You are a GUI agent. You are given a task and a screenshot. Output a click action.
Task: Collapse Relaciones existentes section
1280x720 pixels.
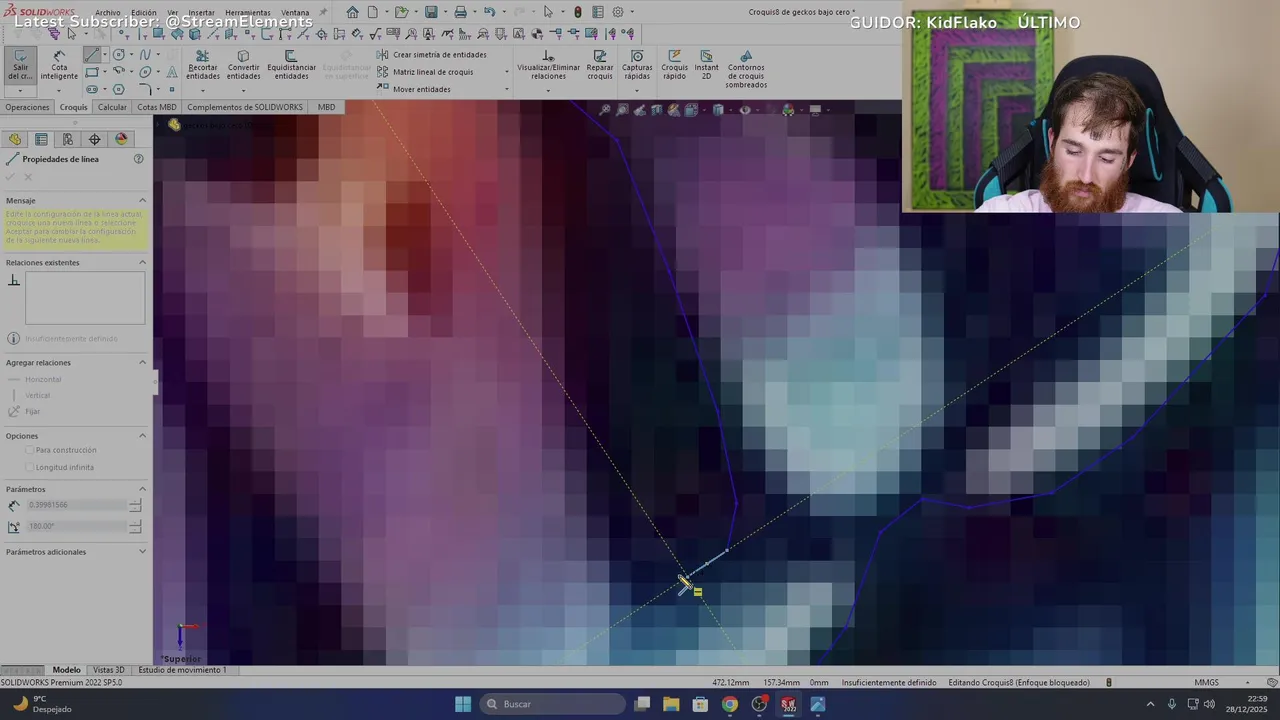tap(142, 263)
